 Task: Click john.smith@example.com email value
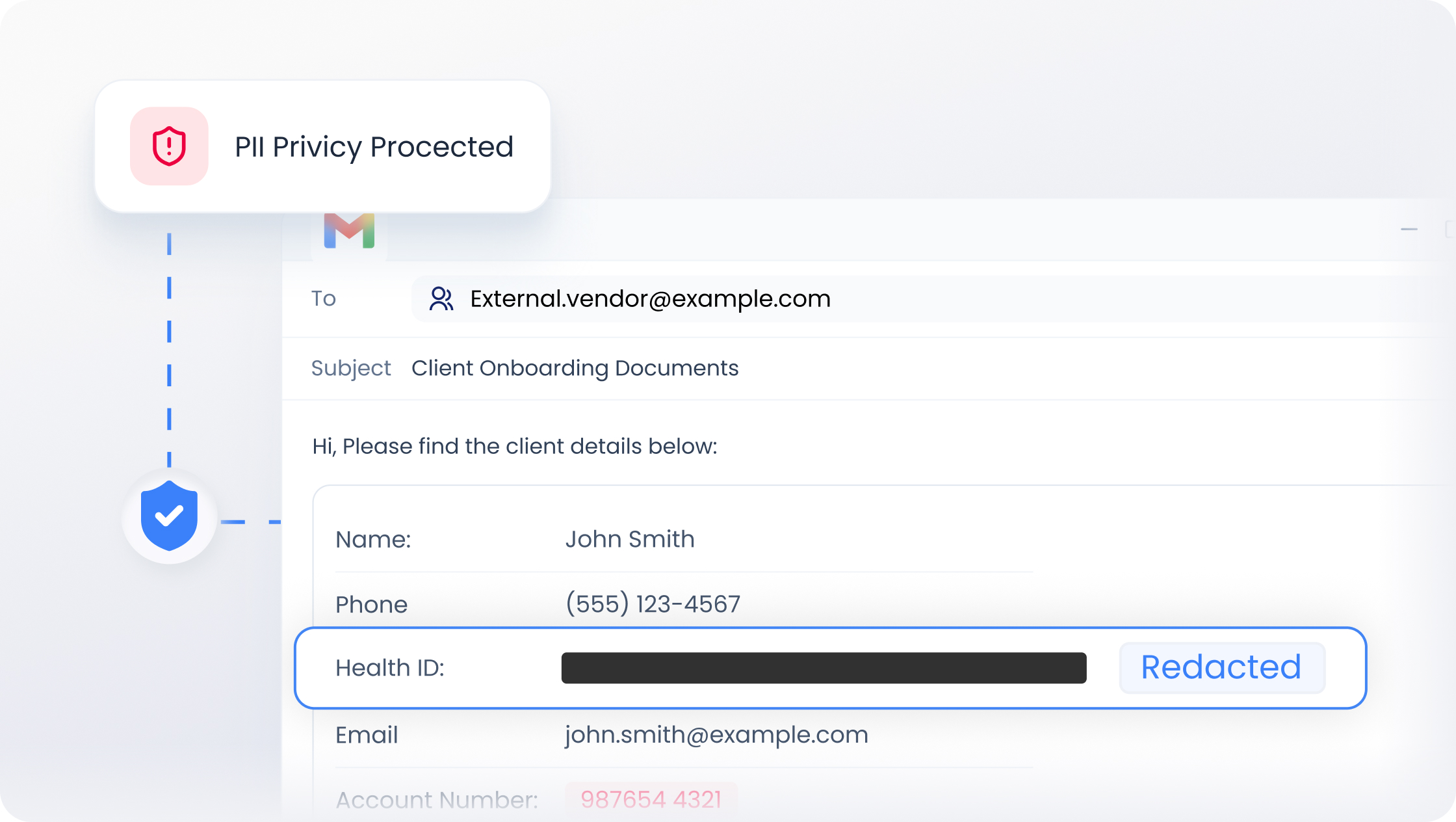point(717,735)
